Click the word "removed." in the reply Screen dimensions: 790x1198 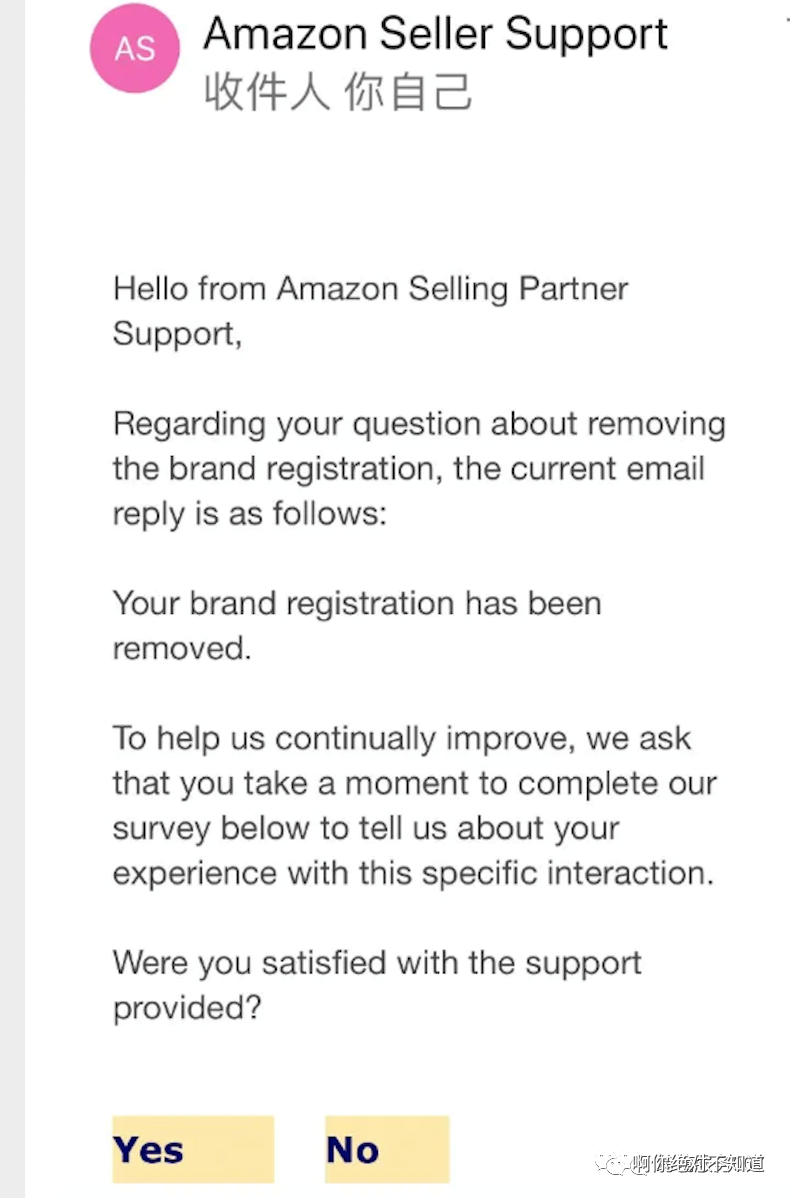click(x=181, y=648)
